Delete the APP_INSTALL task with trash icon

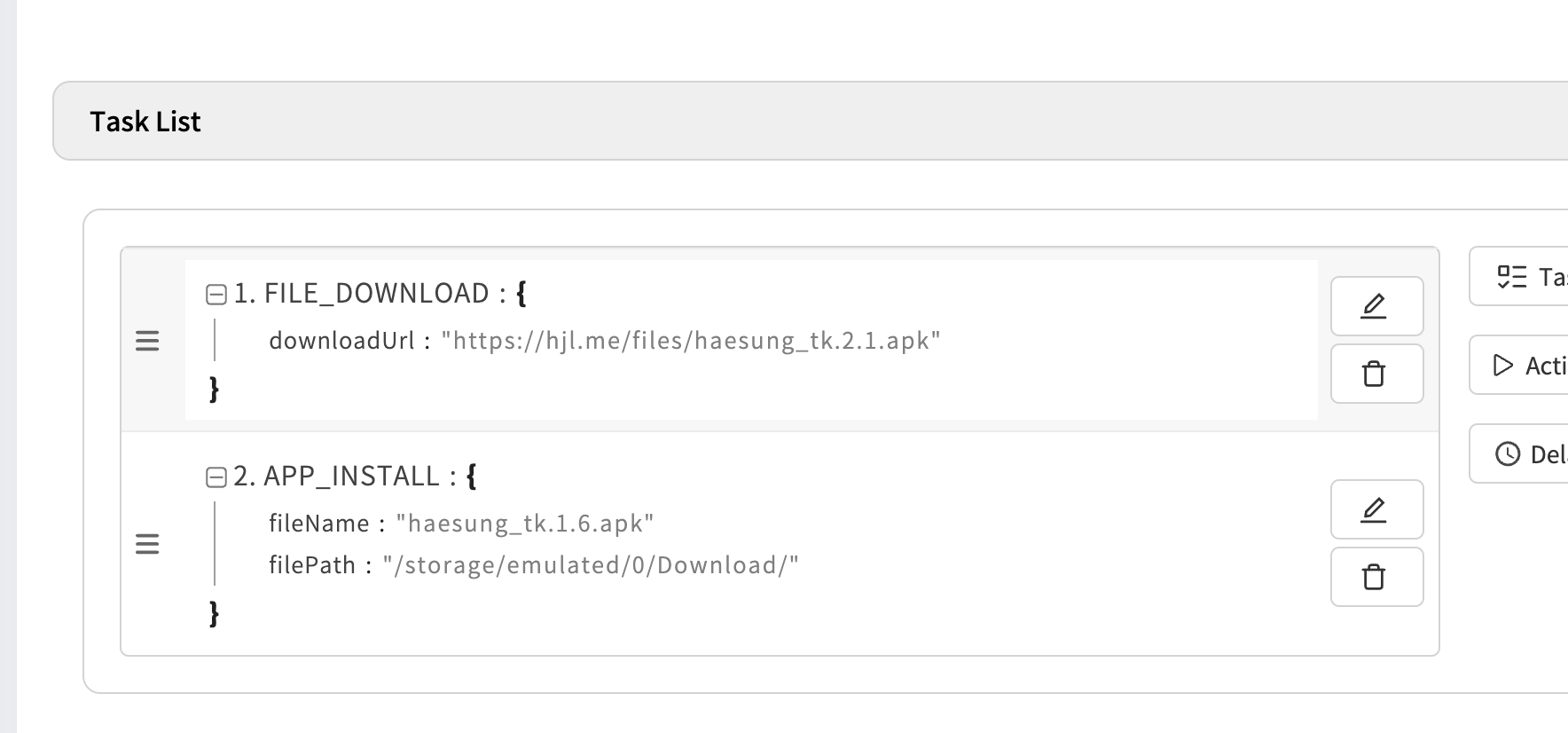pyautogui.click(x=1376, y=577)
